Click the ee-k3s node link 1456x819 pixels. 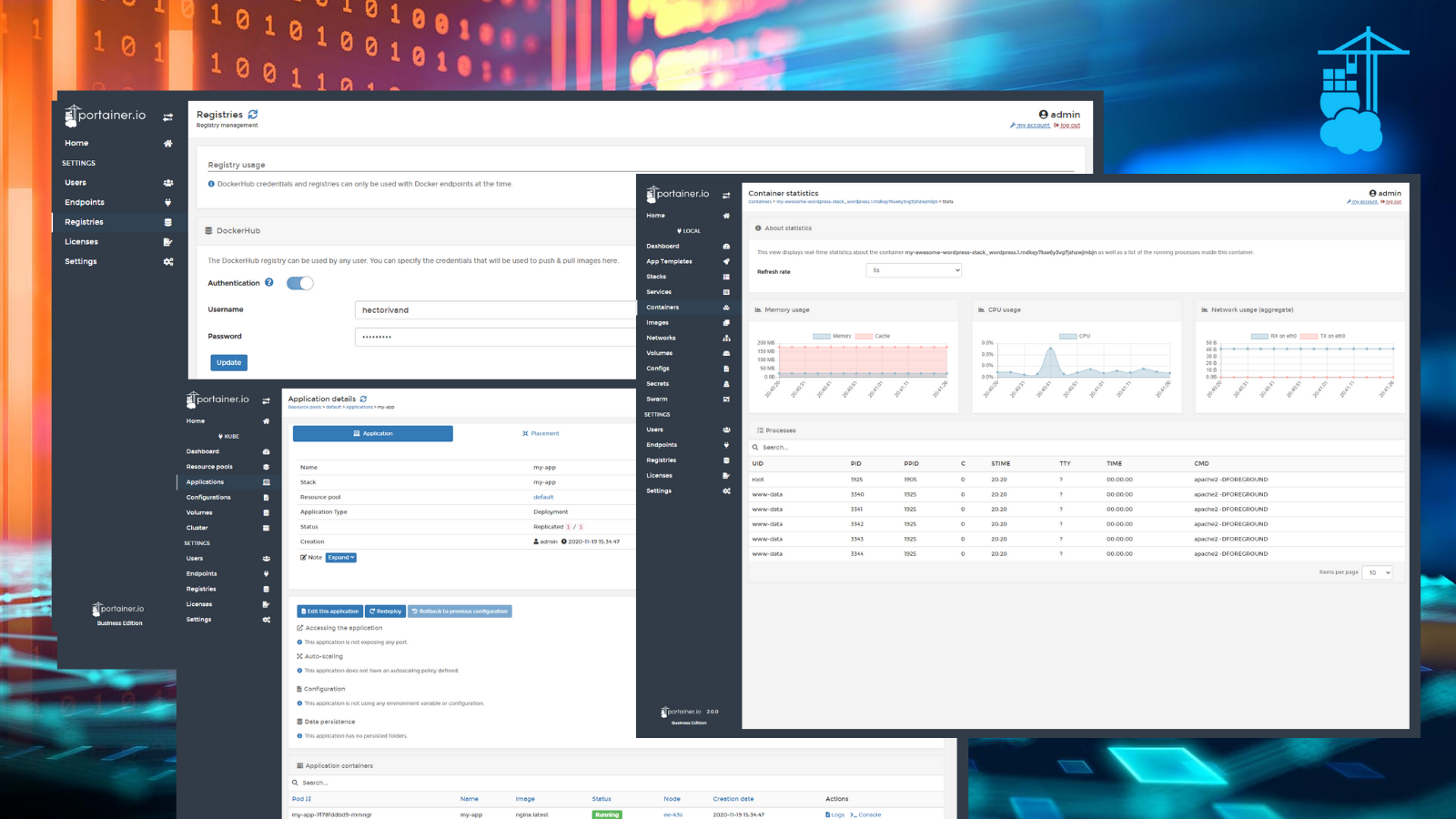pos(672,814)
